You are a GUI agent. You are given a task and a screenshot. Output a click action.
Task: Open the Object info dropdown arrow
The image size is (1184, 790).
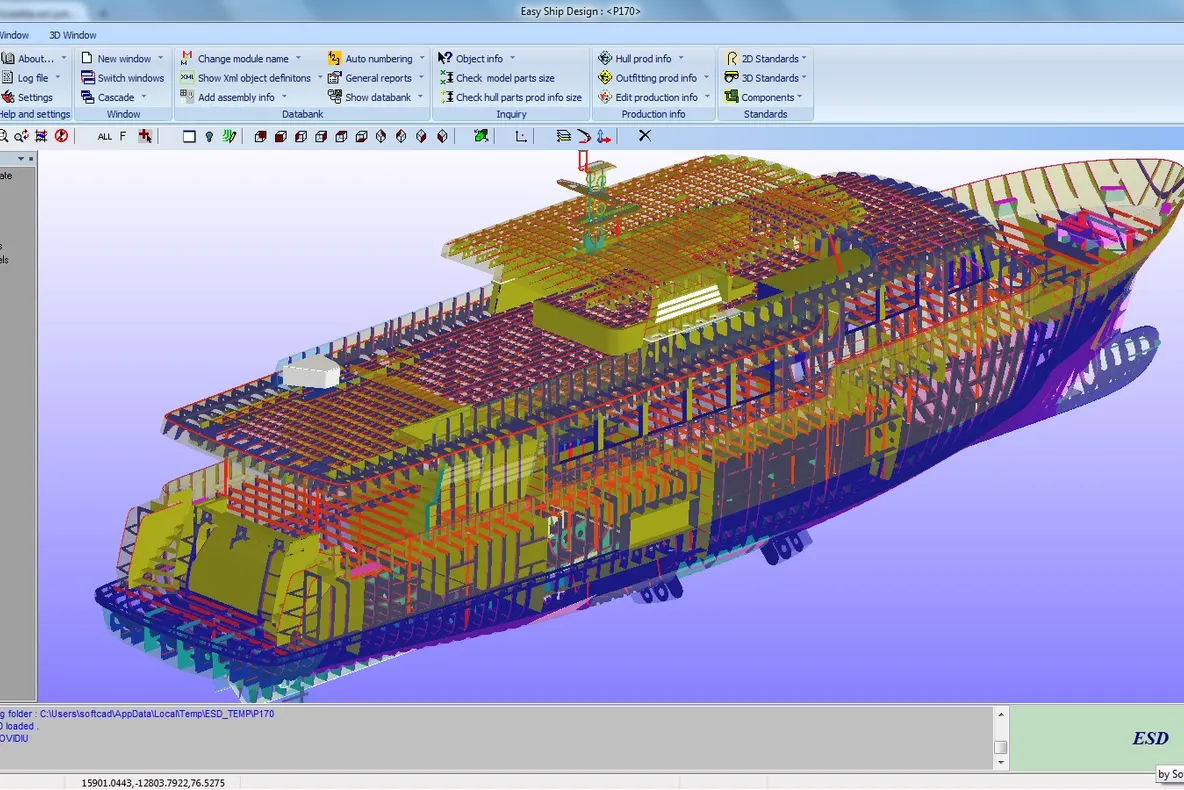click(512, 58)
